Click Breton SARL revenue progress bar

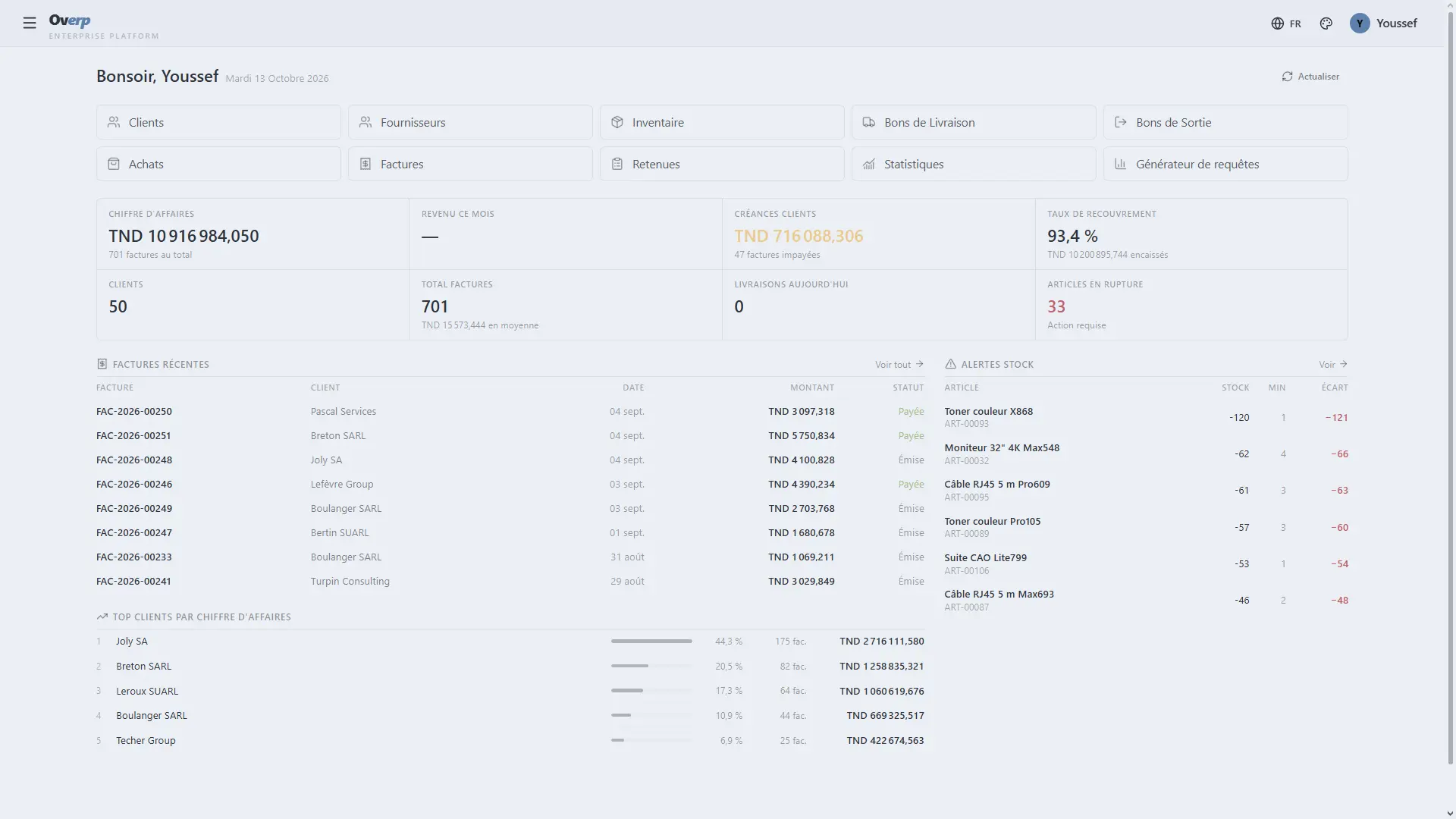651,667
